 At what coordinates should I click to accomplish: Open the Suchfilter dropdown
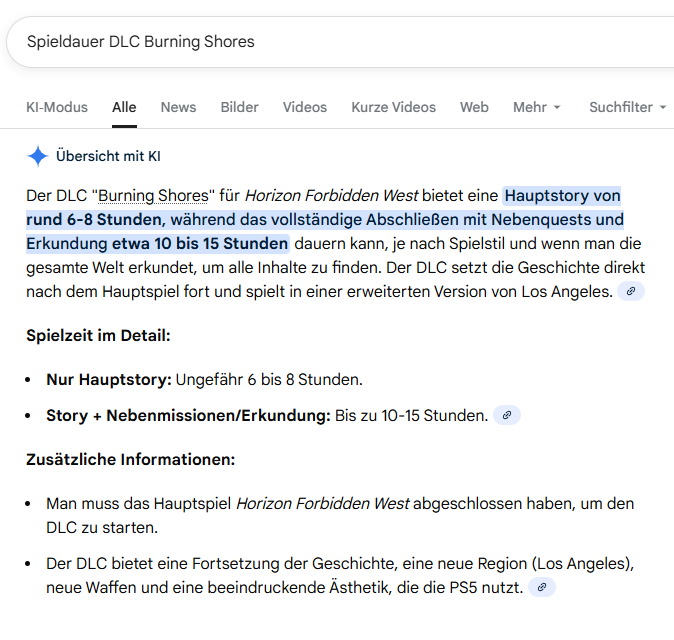[x=627, y=107]
